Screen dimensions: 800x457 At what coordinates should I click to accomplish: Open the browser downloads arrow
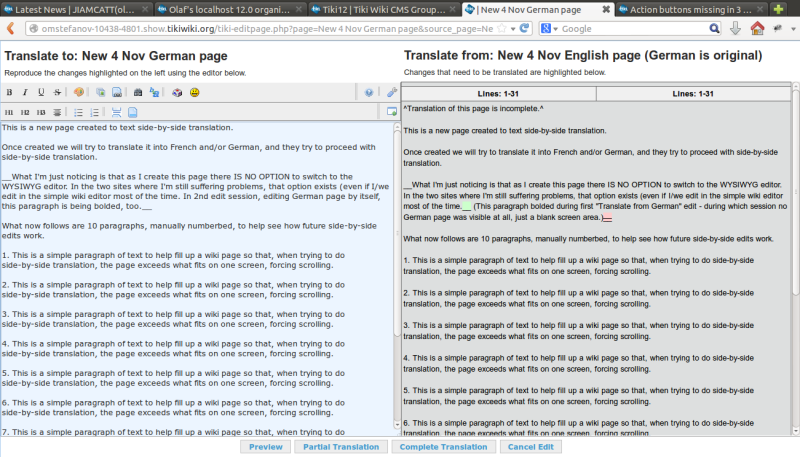click(x=735, y=29)
